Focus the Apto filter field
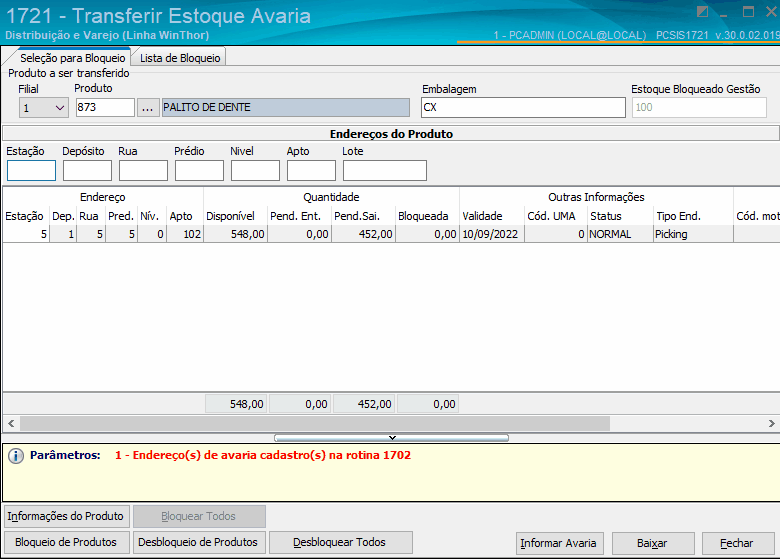 (311, 171)
